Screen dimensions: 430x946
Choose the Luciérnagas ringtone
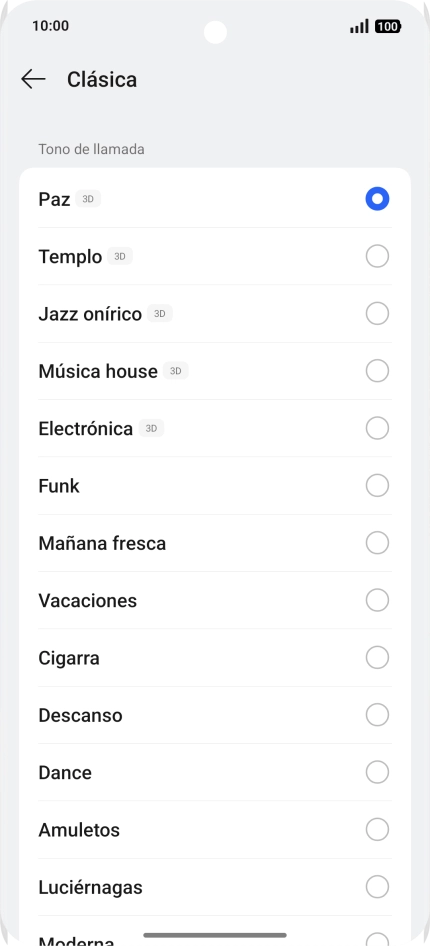[215, 887]
